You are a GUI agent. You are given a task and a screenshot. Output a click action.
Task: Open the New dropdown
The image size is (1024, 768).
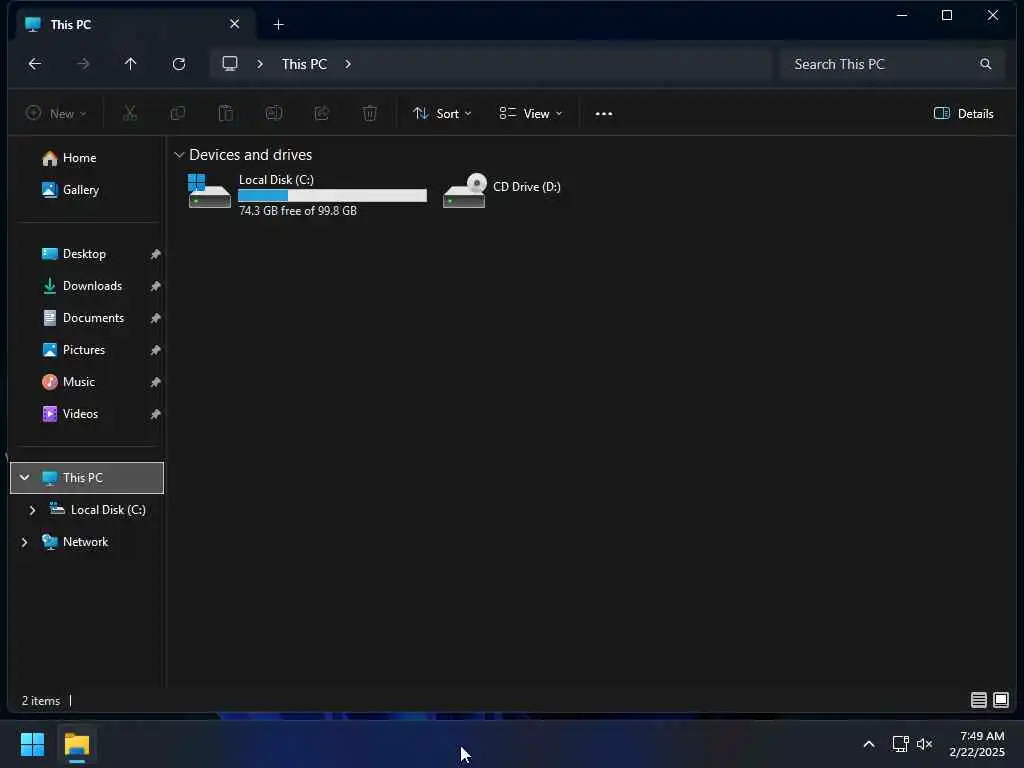click(56, 114)
